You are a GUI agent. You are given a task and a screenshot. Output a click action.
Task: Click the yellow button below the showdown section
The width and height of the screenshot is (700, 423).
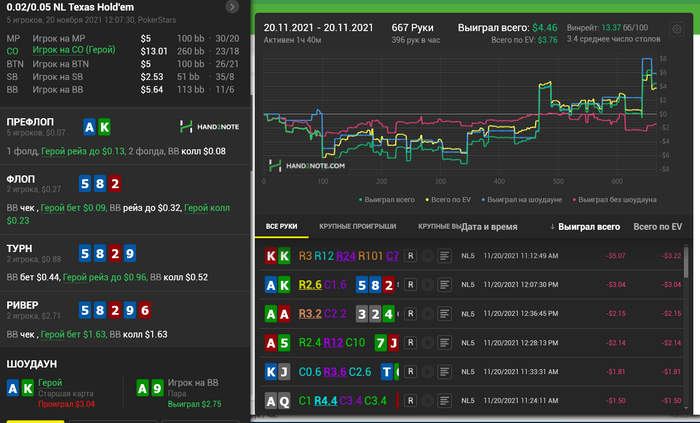35,421
